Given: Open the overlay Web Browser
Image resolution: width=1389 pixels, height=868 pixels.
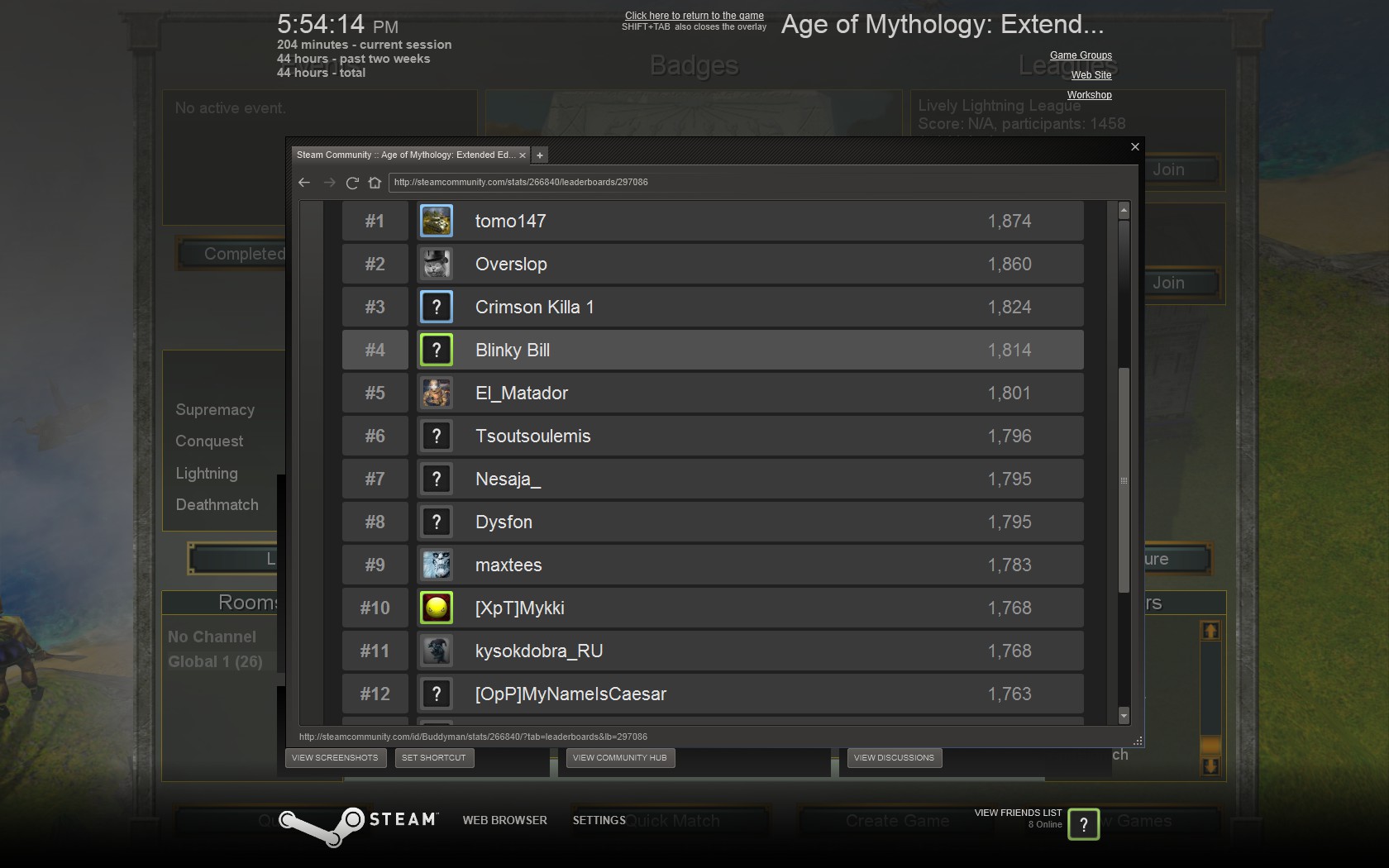Looking at the screenshot, I should (x=505, y=820).
